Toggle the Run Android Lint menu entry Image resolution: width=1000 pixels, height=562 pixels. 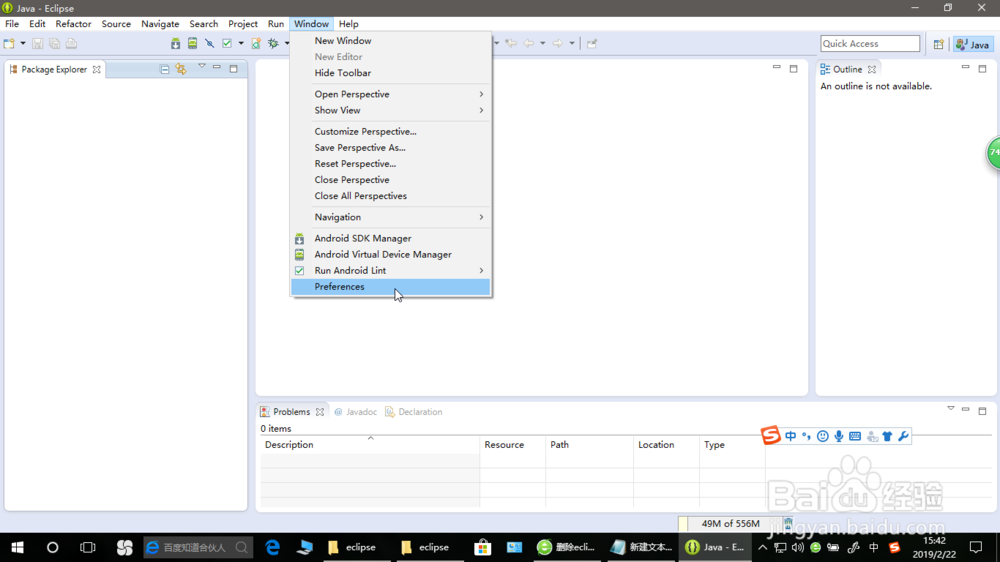tap(391, 270)
